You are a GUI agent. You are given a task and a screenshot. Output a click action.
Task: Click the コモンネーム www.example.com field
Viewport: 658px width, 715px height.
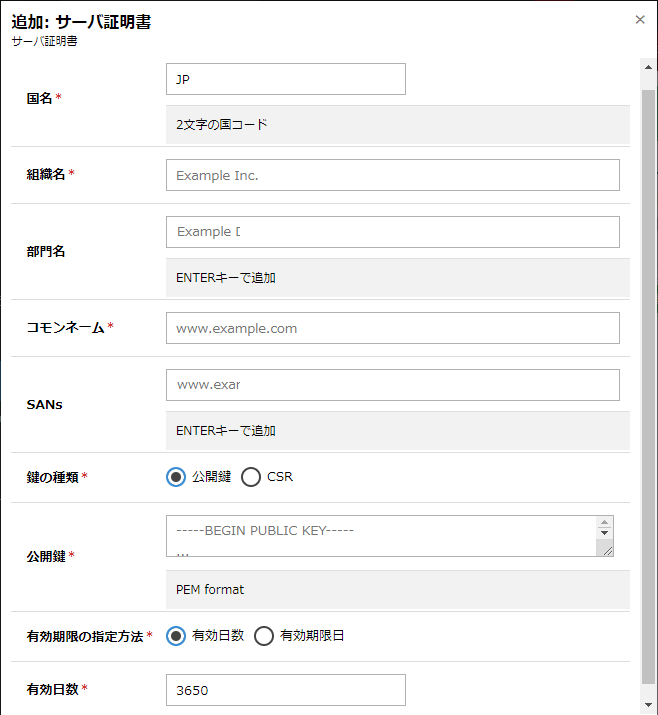click(x=393, y=328)
